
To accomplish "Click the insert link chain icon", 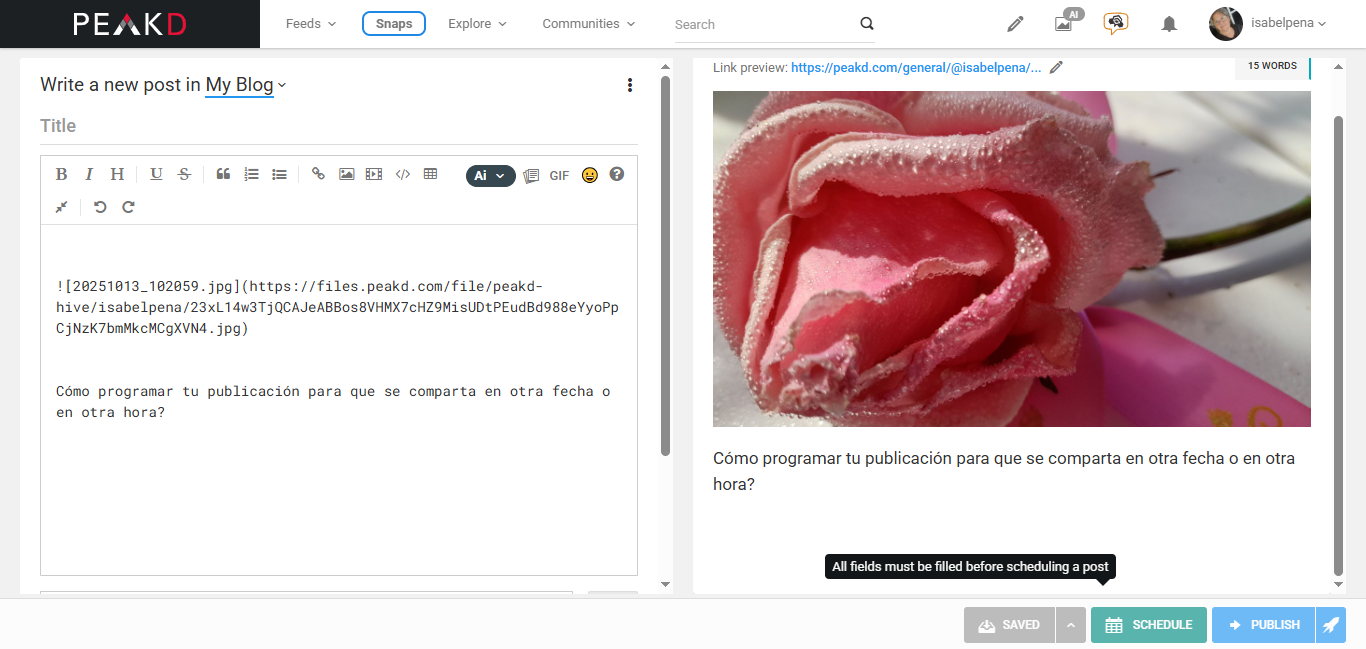I will [x=318, y=174].
